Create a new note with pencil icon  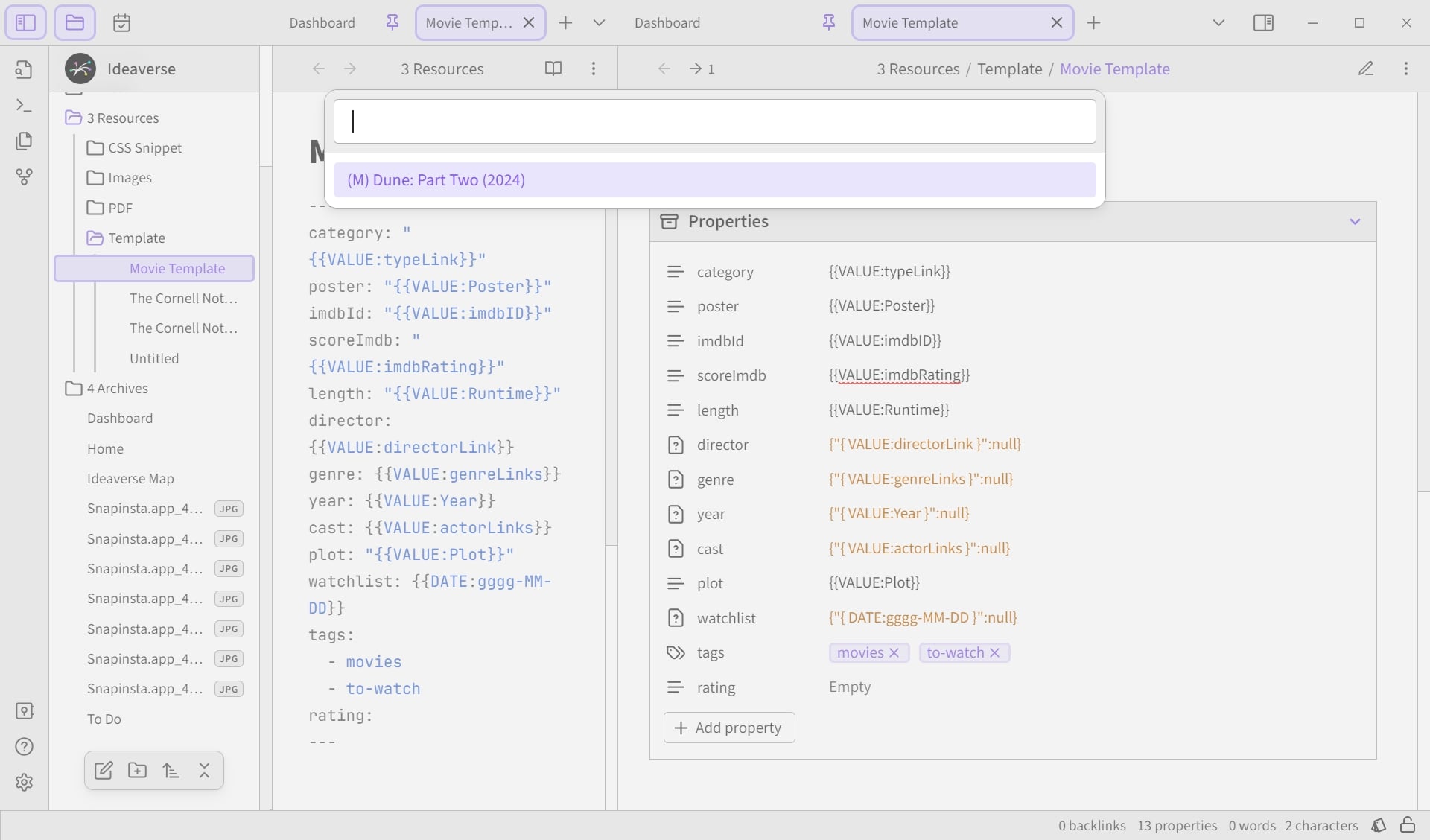click(104, 770)
